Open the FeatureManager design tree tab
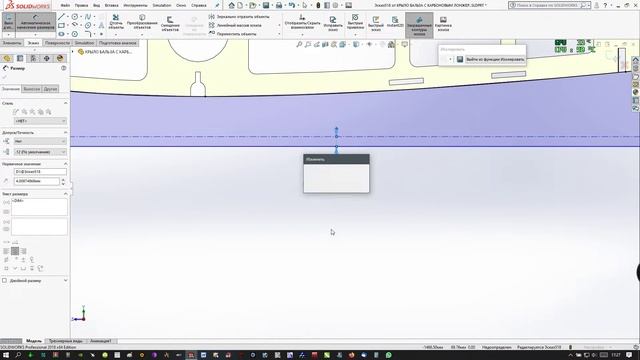The image size is (640, 360). (x=7, y=58)
